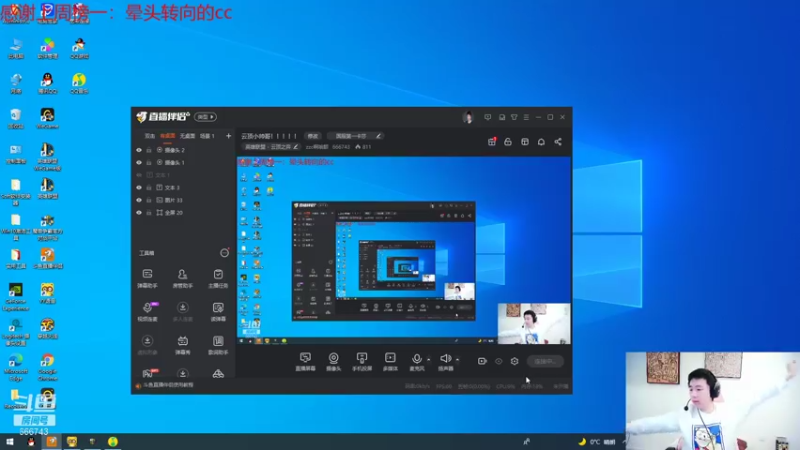Open the mode pill next to logo
800x450 pixels.
(x=206, y=117)
